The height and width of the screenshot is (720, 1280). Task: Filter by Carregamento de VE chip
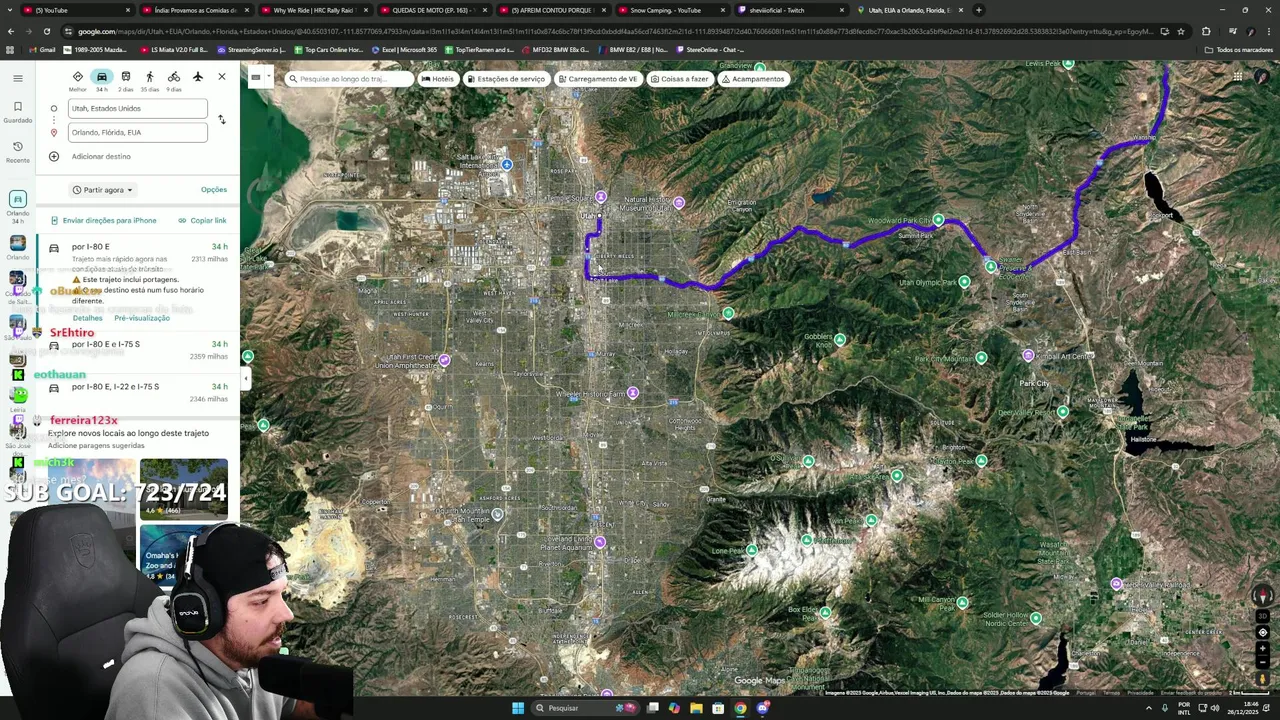tap(598, 79)
